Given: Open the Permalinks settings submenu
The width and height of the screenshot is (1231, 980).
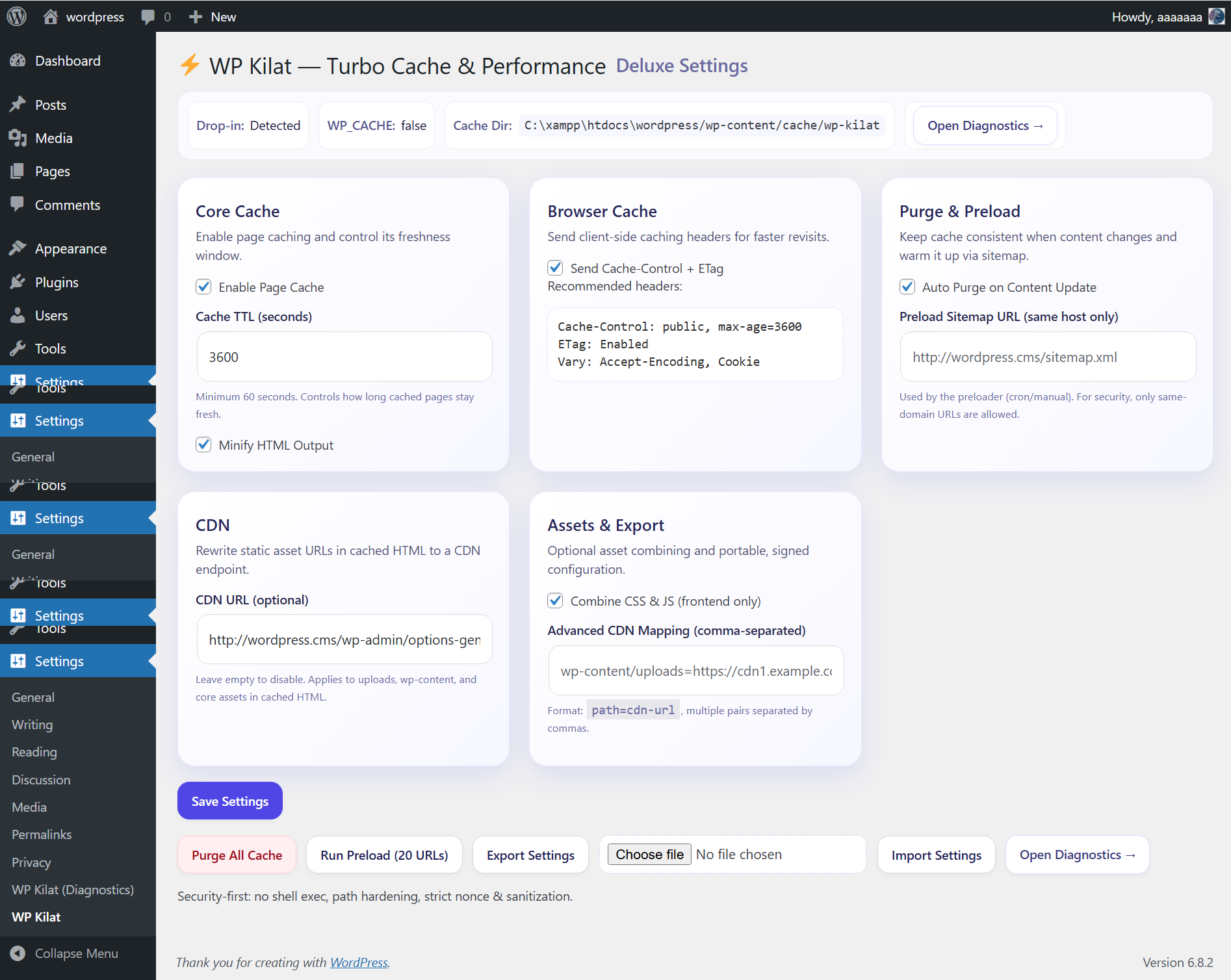Looking at the screenshot, I should (42, 834).
